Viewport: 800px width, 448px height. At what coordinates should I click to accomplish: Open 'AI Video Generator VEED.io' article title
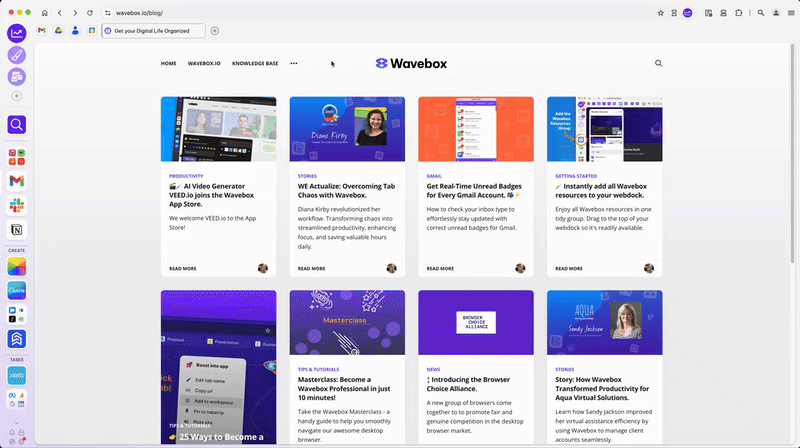click(x=211, y=195)
